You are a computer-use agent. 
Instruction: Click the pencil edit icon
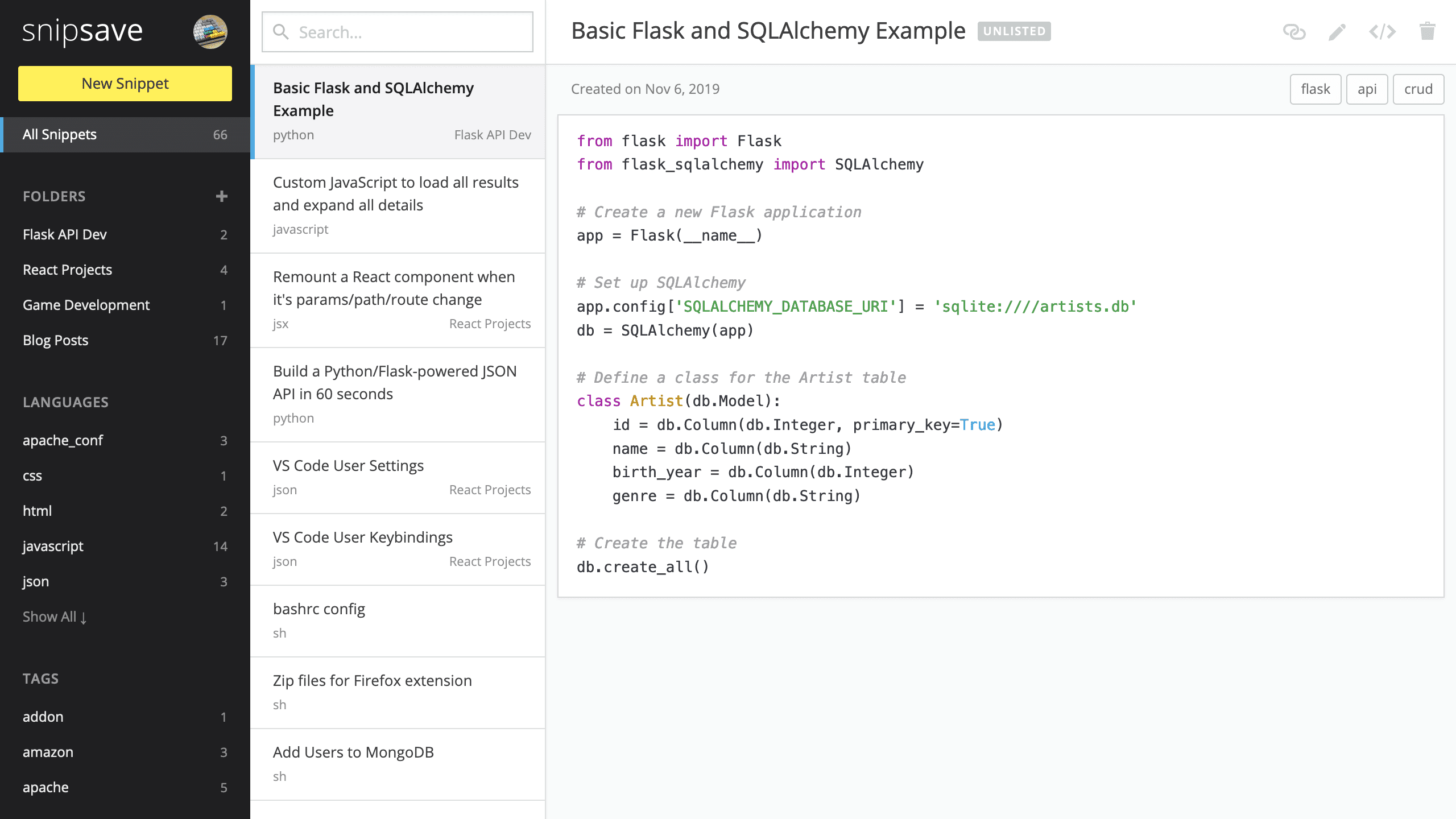[x=1337, y=32]
